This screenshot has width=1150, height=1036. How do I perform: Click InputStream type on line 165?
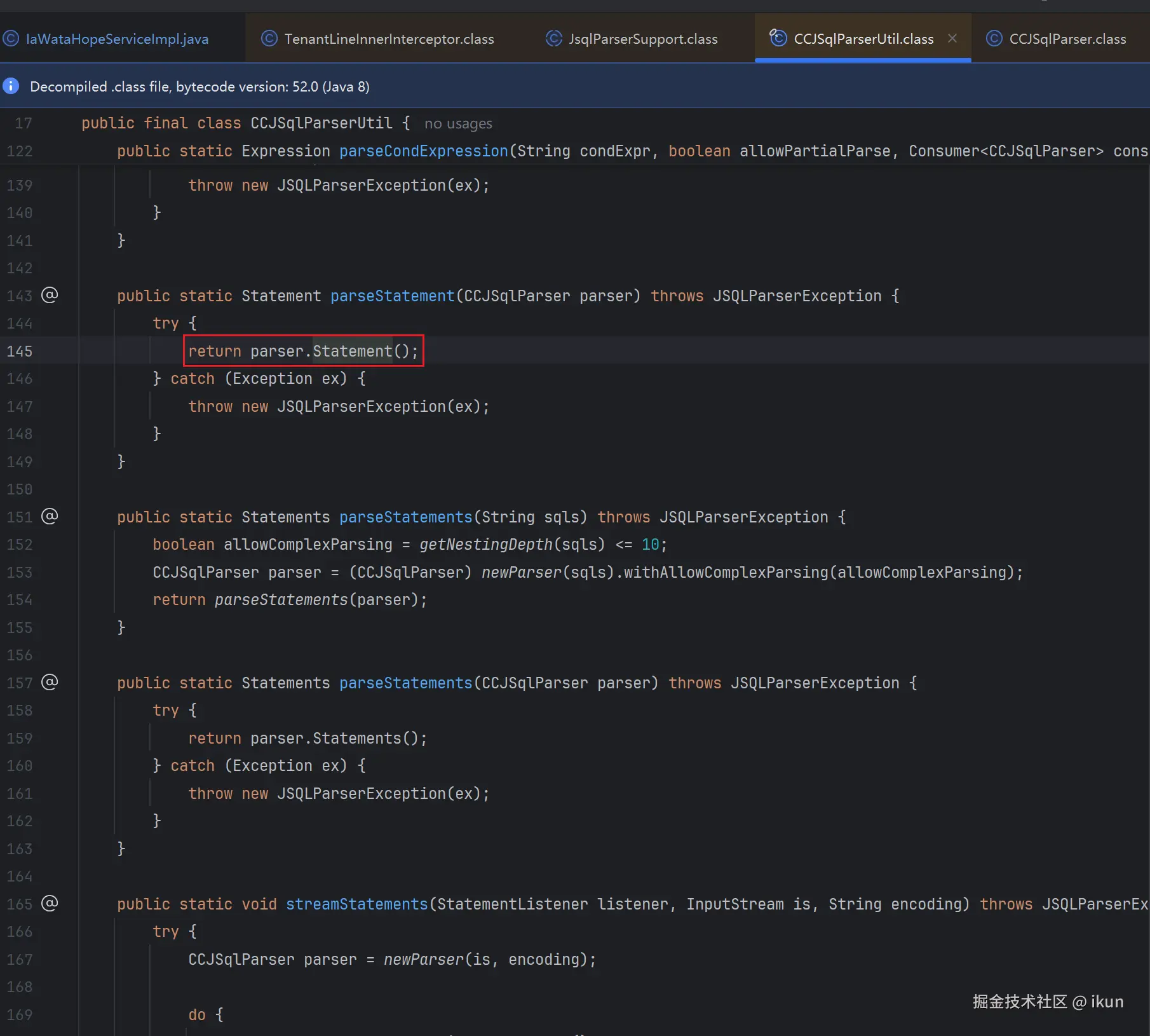click(735, 904)
